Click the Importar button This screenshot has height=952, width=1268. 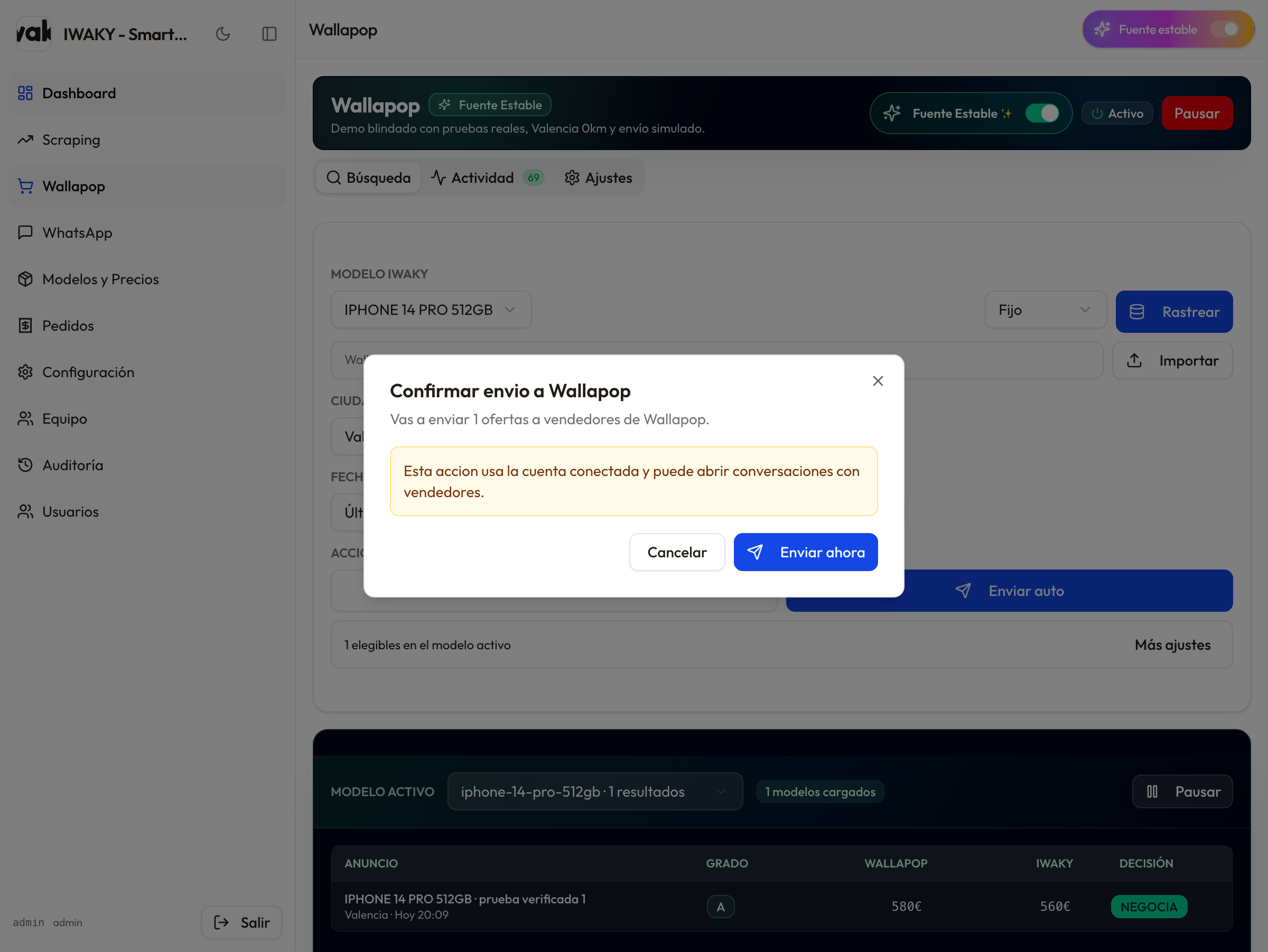tap(1172, 360)
